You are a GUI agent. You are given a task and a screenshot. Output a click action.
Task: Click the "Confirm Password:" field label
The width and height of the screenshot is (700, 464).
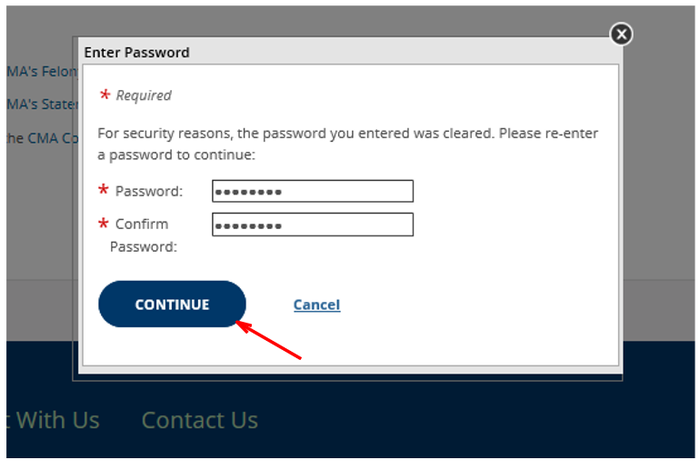click(x=142, y=234)
